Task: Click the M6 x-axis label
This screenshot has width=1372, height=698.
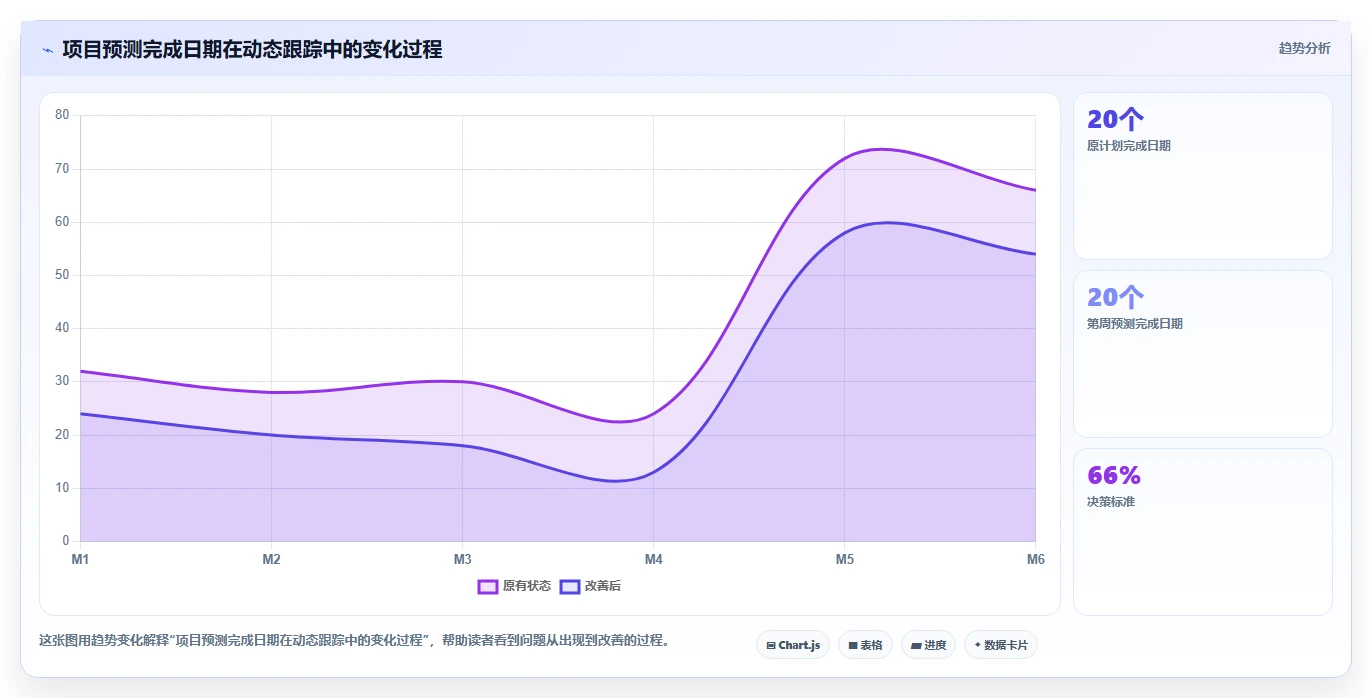Action: click(x=1036, y=559)
